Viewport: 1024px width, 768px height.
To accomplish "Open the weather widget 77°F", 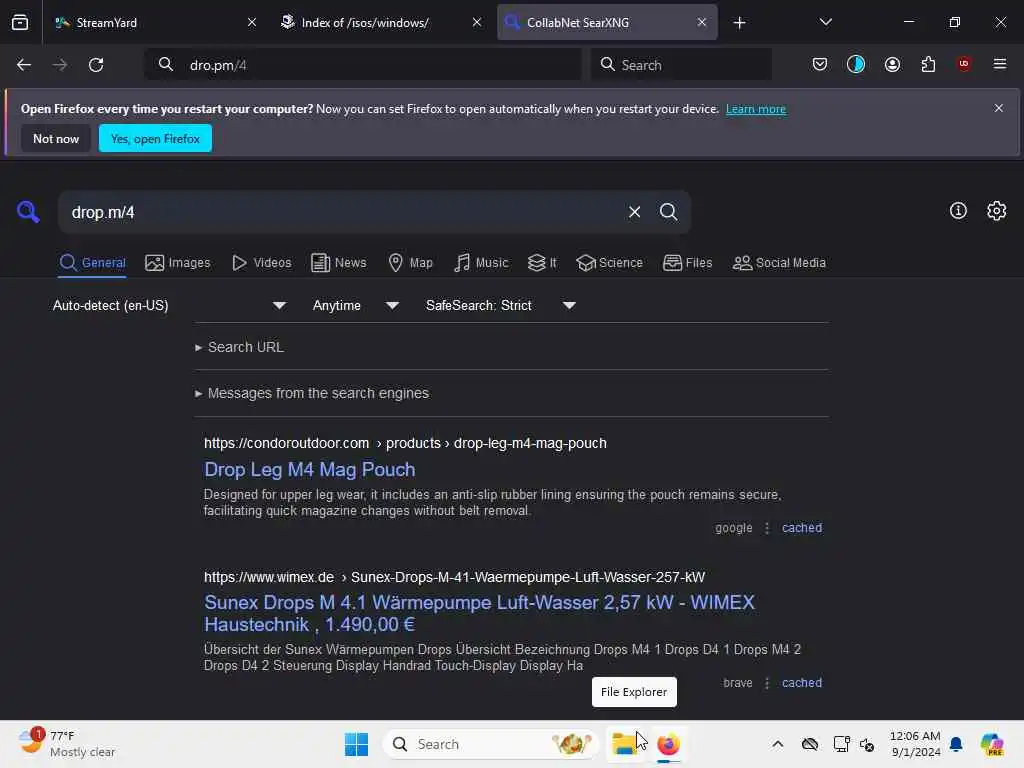I will point(67,744).
